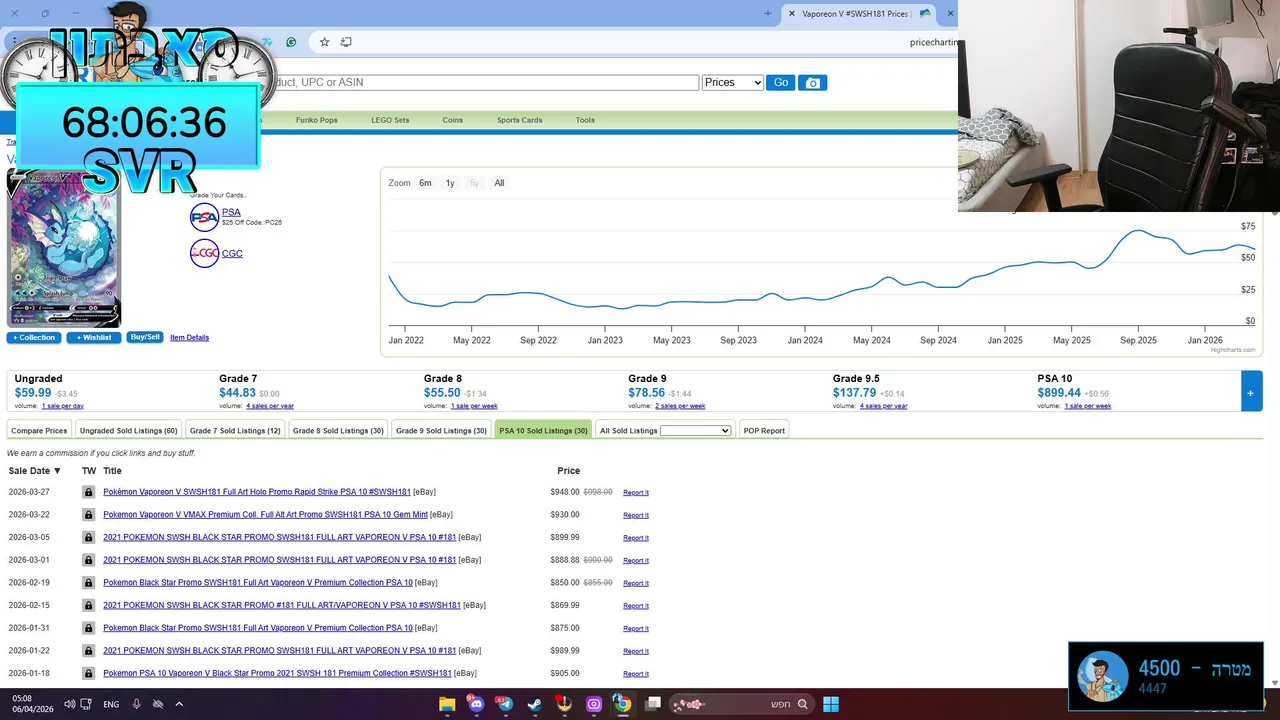Click the volume speaker tray icon

click(x=69, y=704)
